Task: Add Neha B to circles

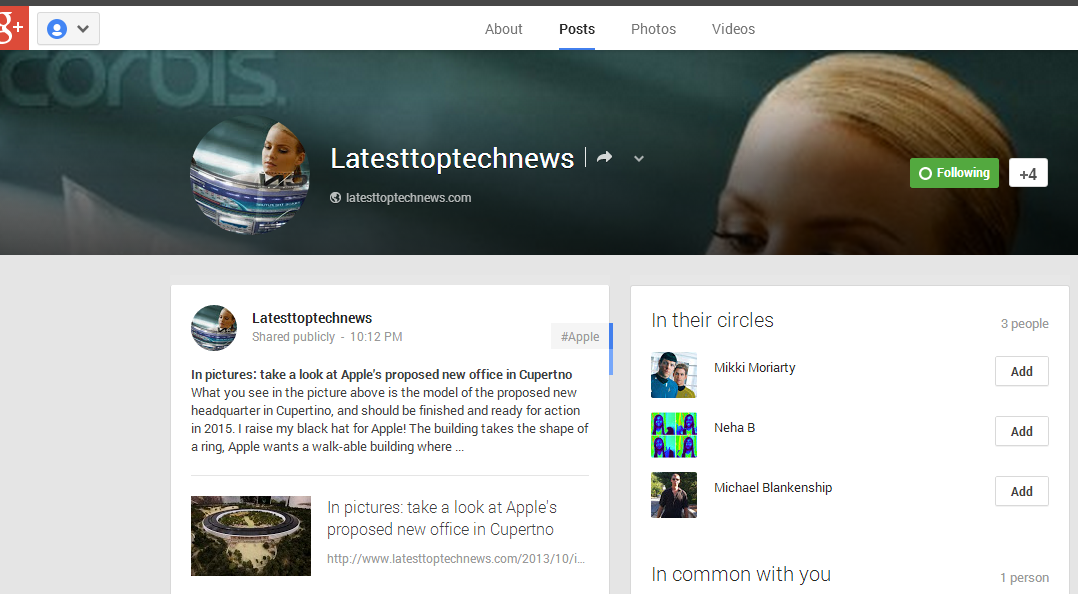Action: pyautogui.click(x=1022, y=431)
